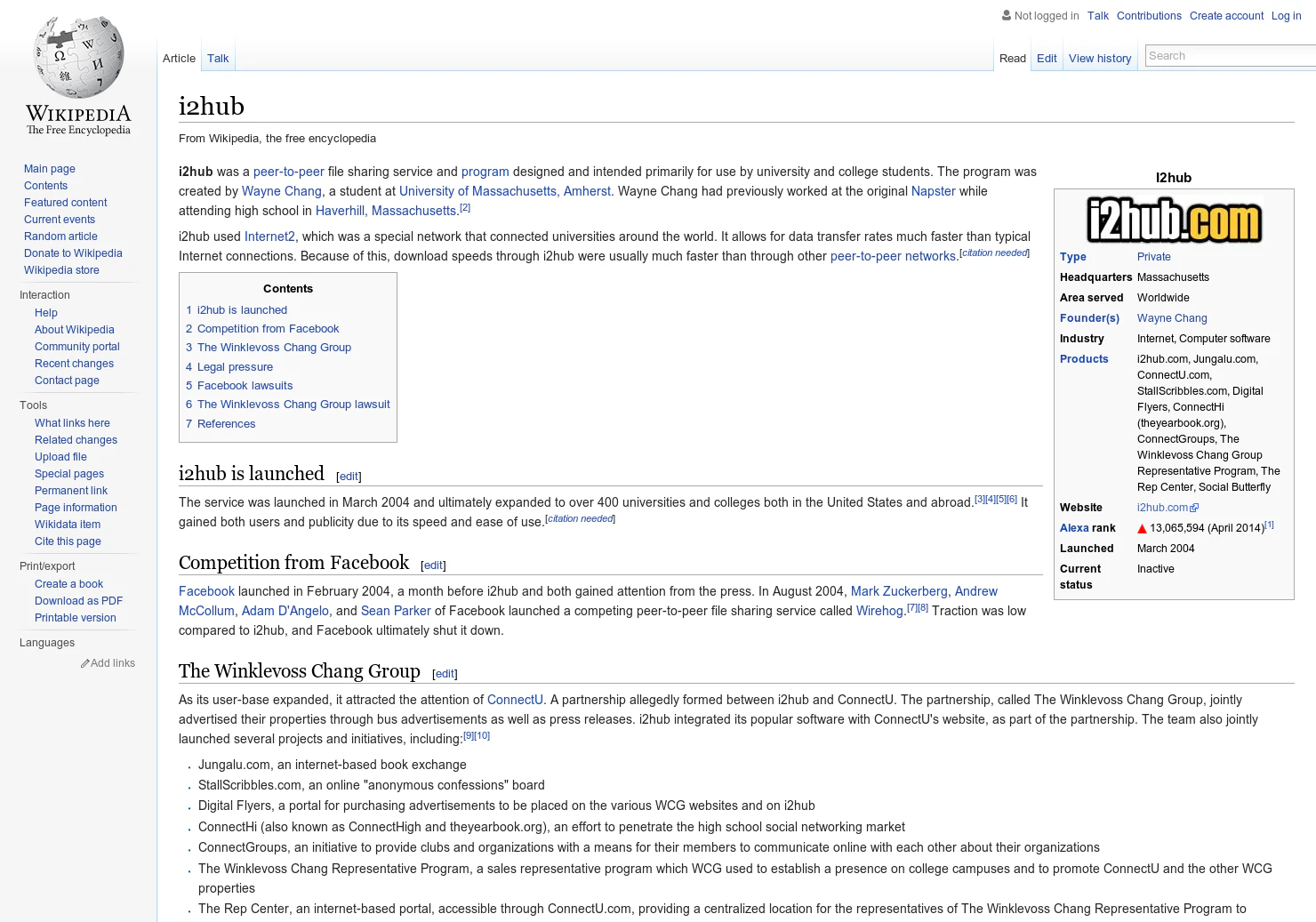Click Download as PDF
Viewport: 1316px width, 922px height.
(x=78, y=601)
